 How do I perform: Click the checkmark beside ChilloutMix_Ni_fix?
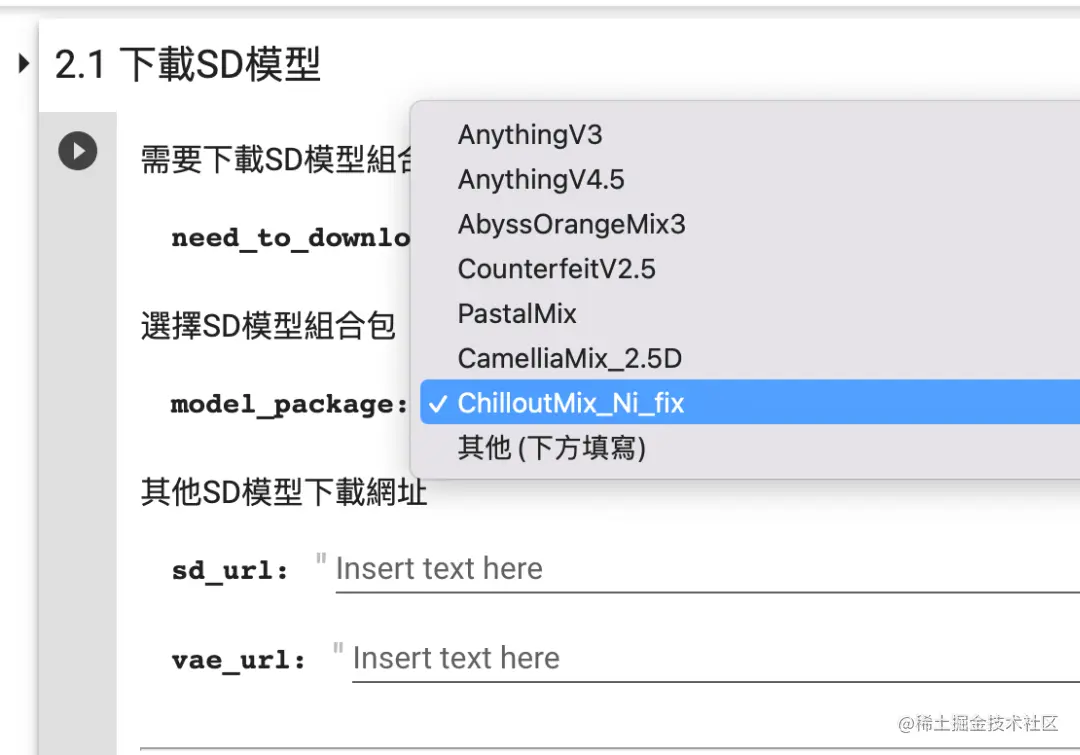coord(438,403)
